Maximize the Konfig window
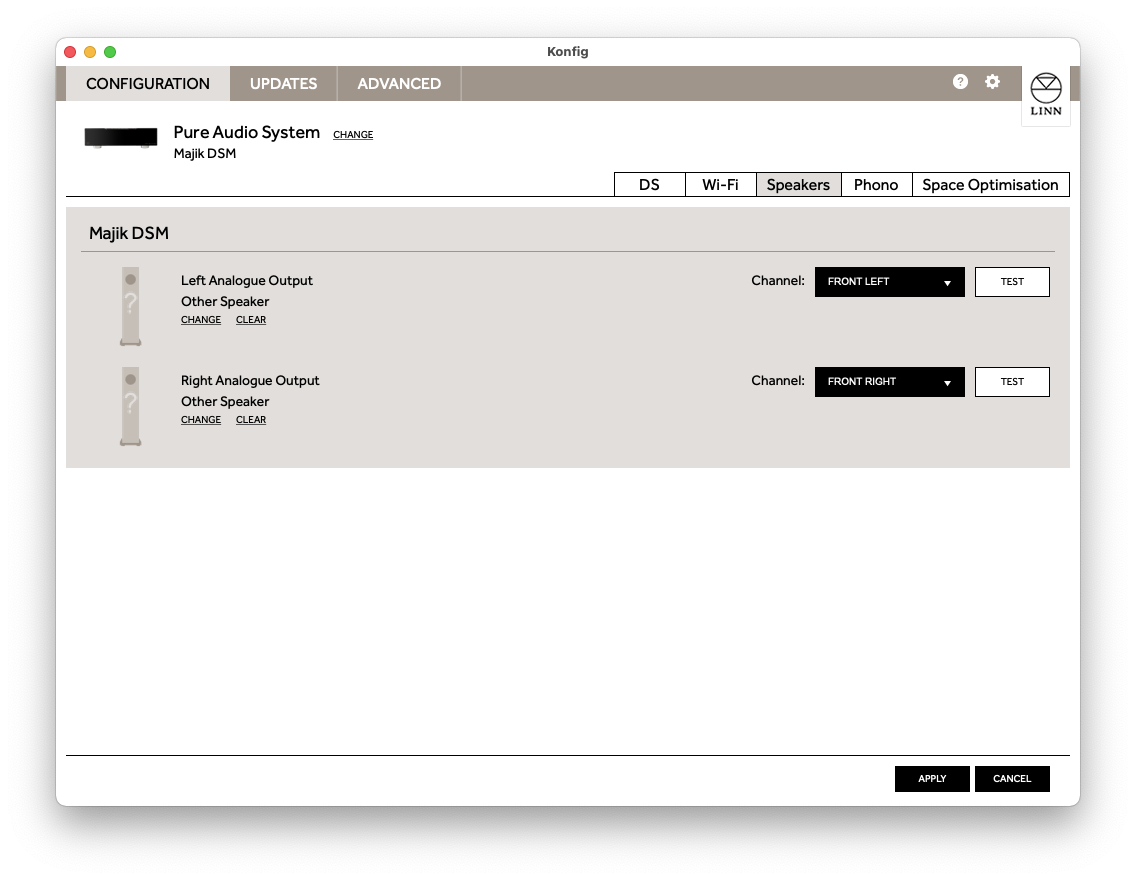Screen dimensions: 1136x880 click(x=110, y=52)
